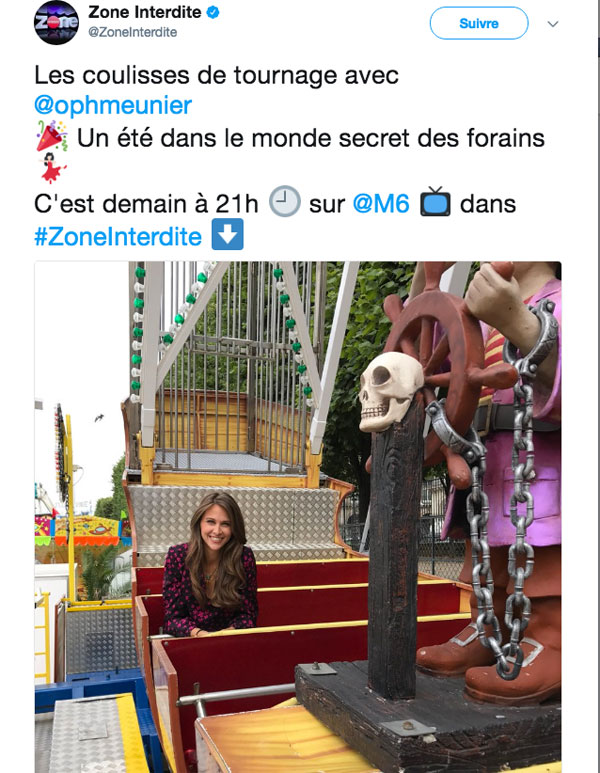Open the Zone Interdite display name

pyautogui.click(x=145, y=12)
